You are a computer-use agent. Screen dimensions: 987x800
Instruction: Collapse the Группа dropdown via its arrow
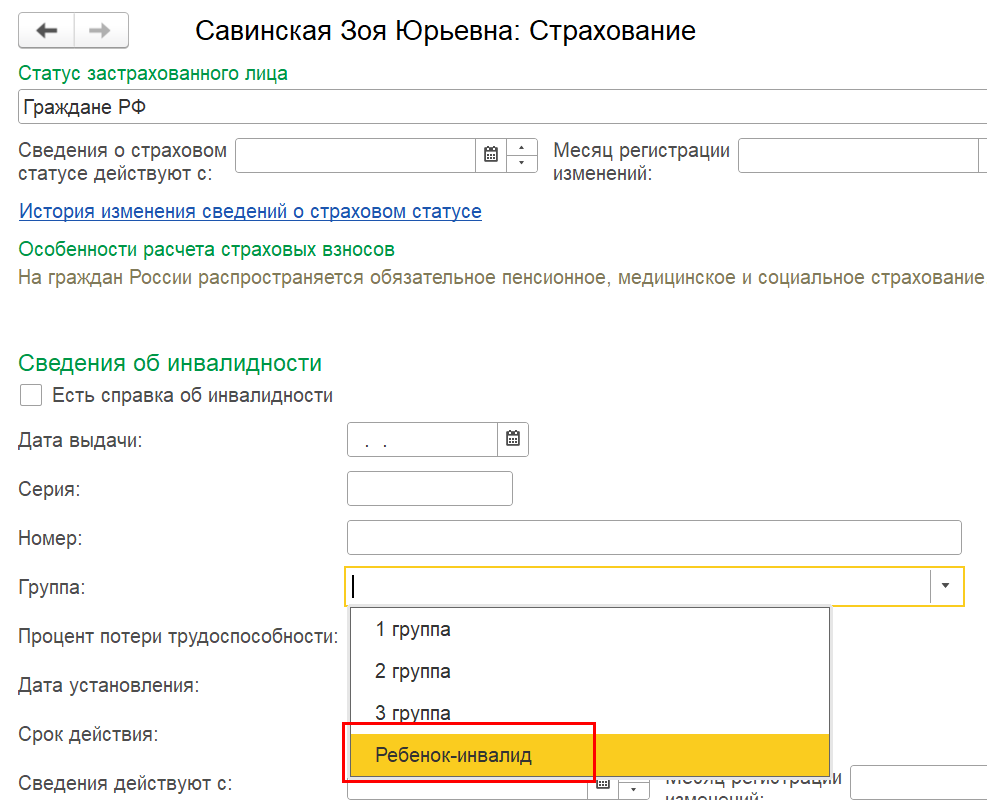click(x=946, y=587)
